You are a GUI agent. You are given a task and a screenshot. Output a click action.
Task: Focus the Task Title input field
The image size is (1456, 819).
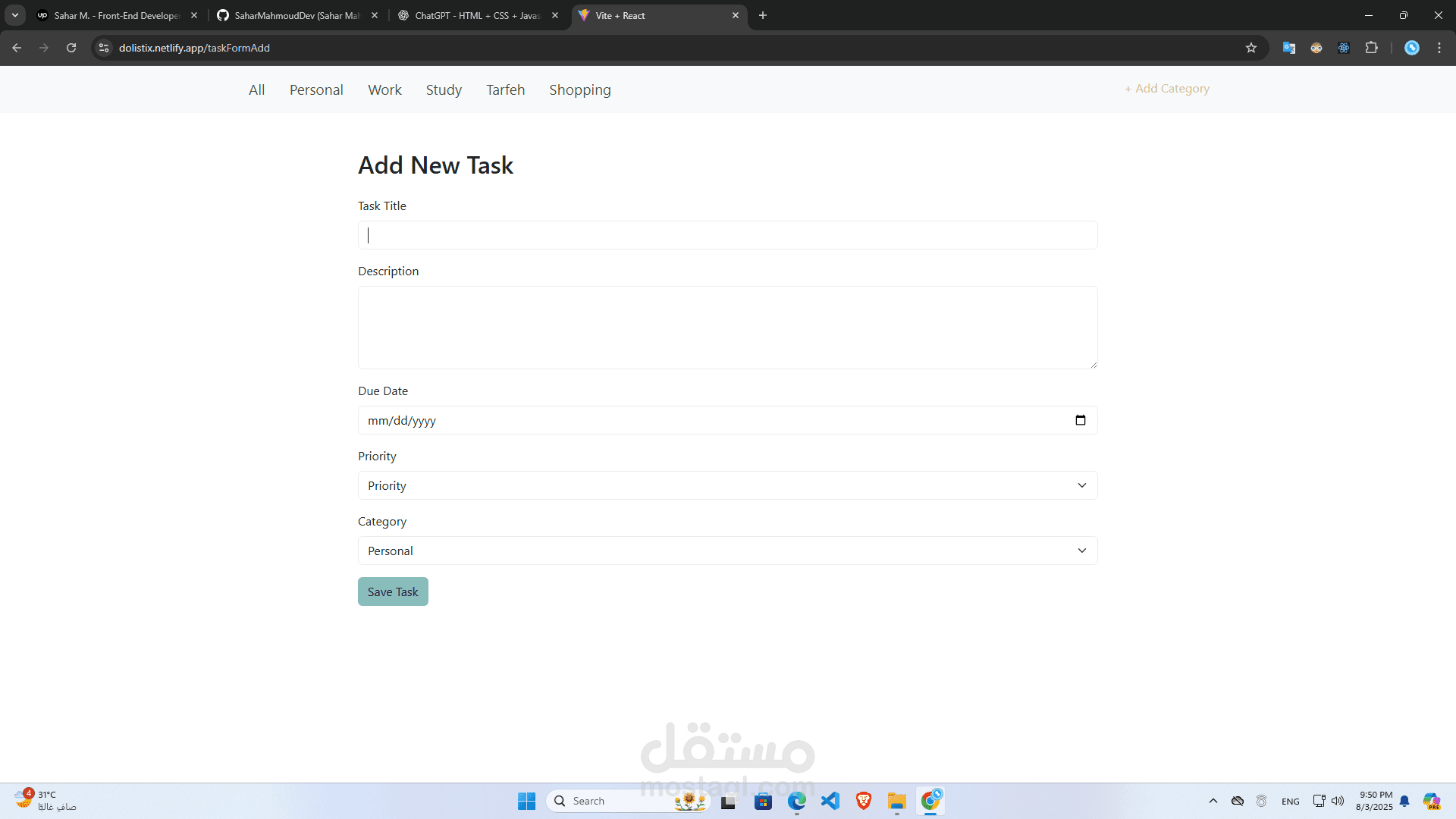[727, 235]
